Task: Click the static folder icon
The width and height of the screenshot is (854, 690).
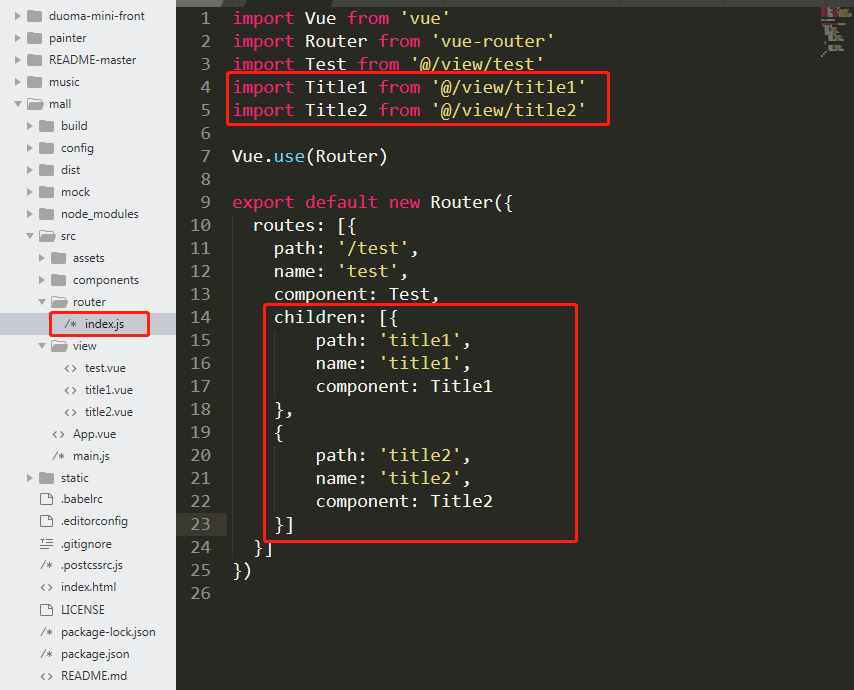Action: coord(46,478)
